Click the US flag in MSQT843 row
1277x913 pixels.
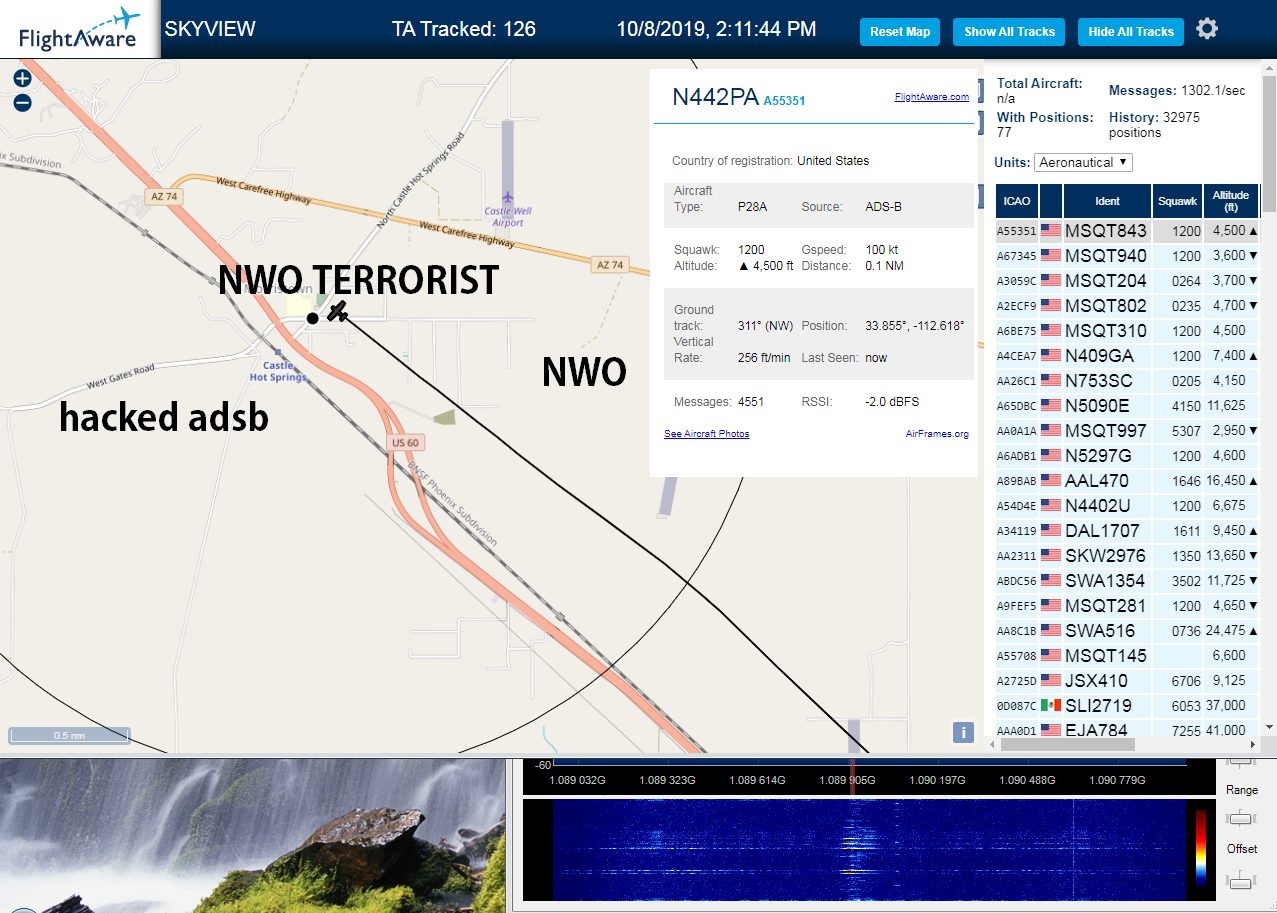(1051, 231)
